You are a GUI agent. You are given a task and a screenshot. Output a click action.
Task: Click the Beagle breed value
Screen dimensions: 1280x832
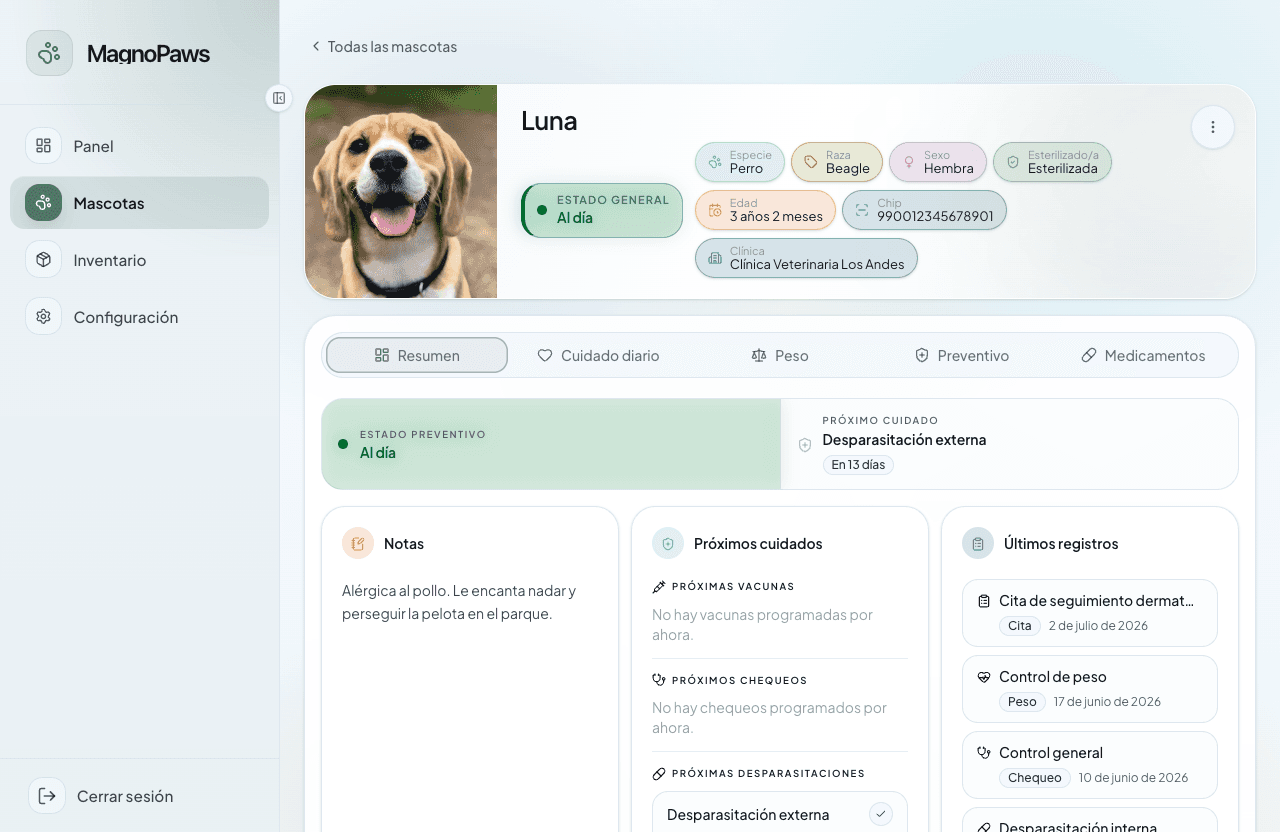848,168
